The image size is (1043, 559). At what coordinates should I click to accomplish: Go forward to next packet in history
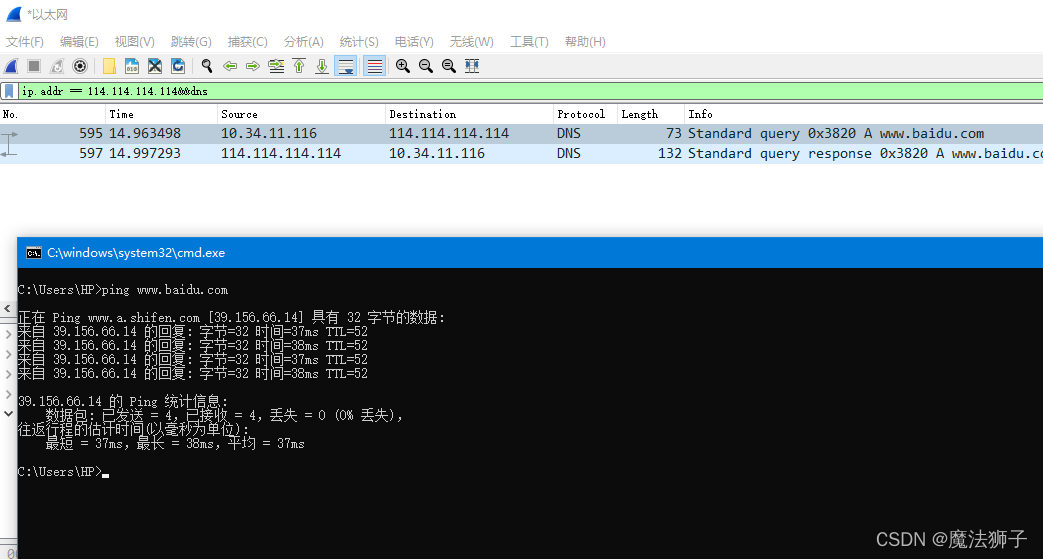253,66
